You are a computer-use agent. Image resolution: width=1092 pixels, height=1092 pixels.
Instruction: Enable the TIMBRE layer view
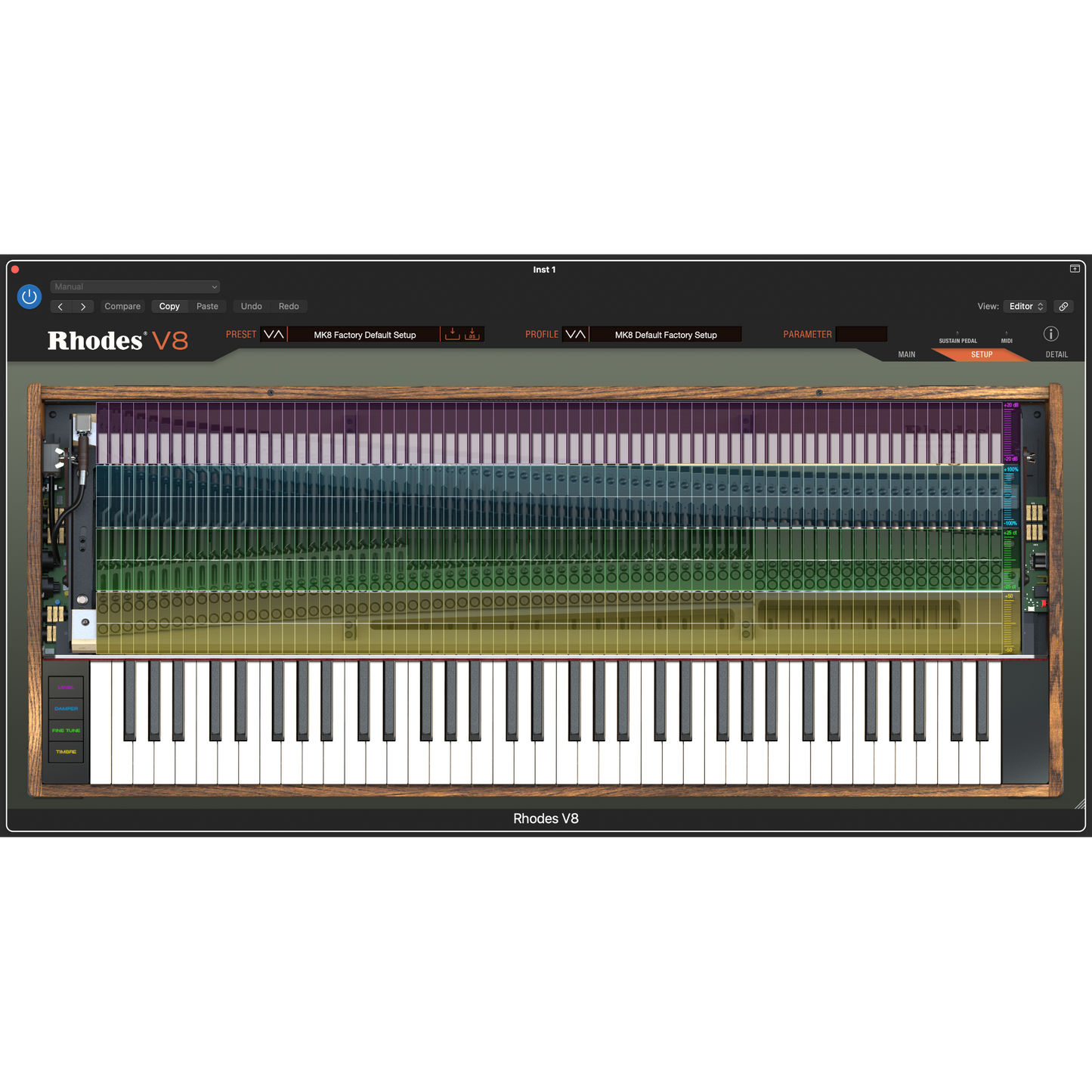tap(66, 753)
